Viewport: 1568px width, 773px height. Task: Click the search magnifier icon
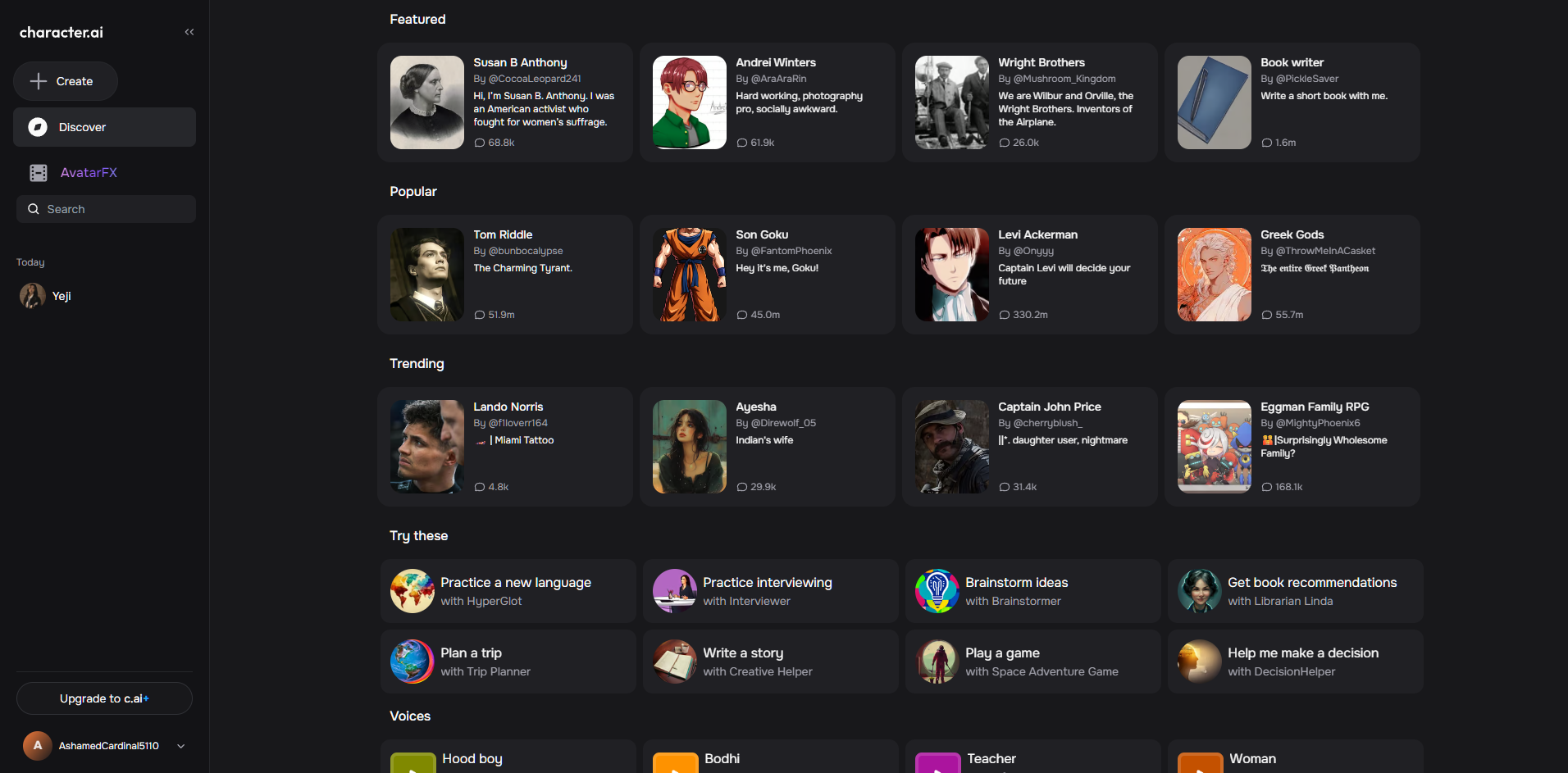pos(34,209)
